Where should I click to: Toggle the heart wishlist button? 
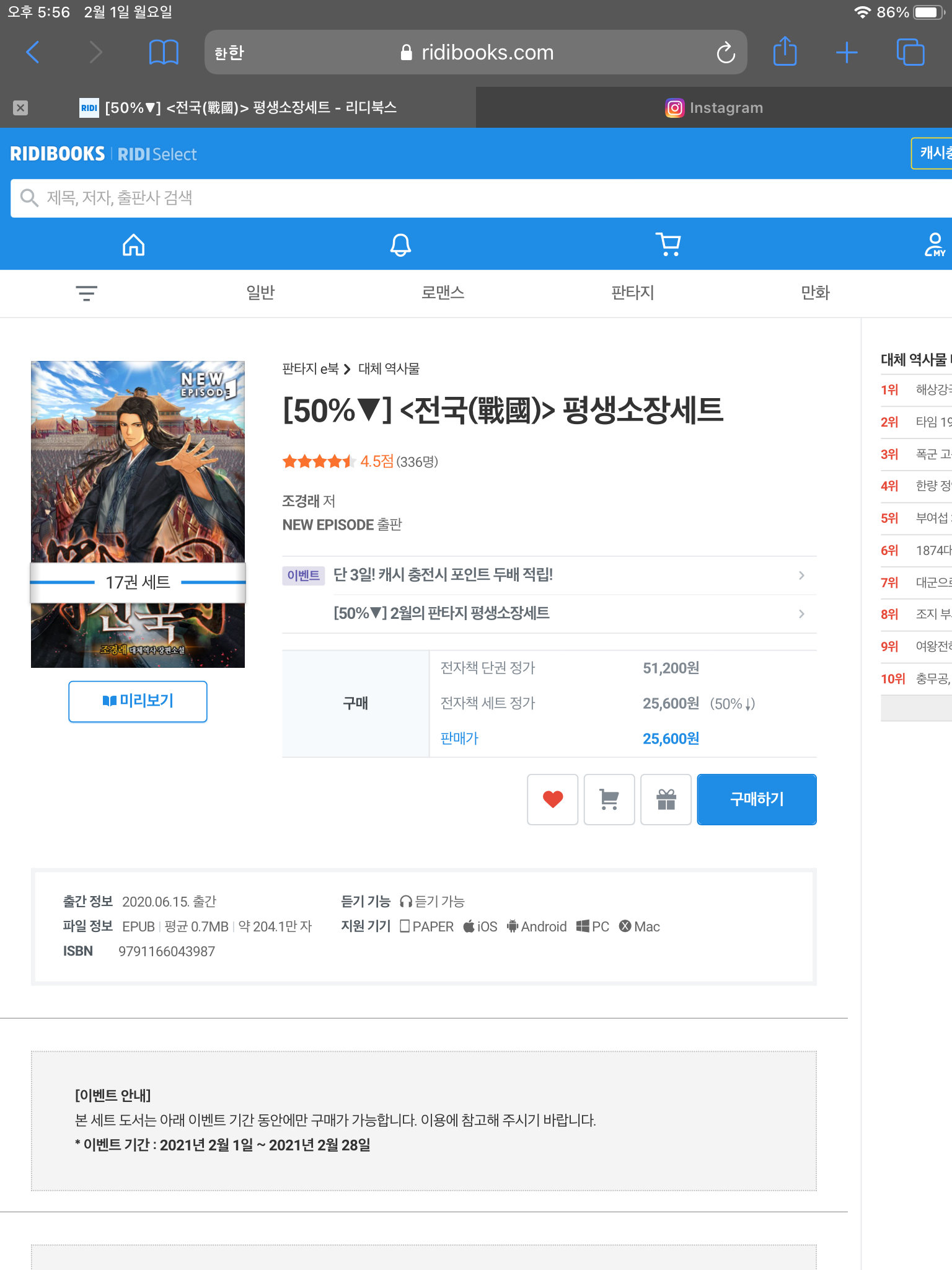click(553, 799)
